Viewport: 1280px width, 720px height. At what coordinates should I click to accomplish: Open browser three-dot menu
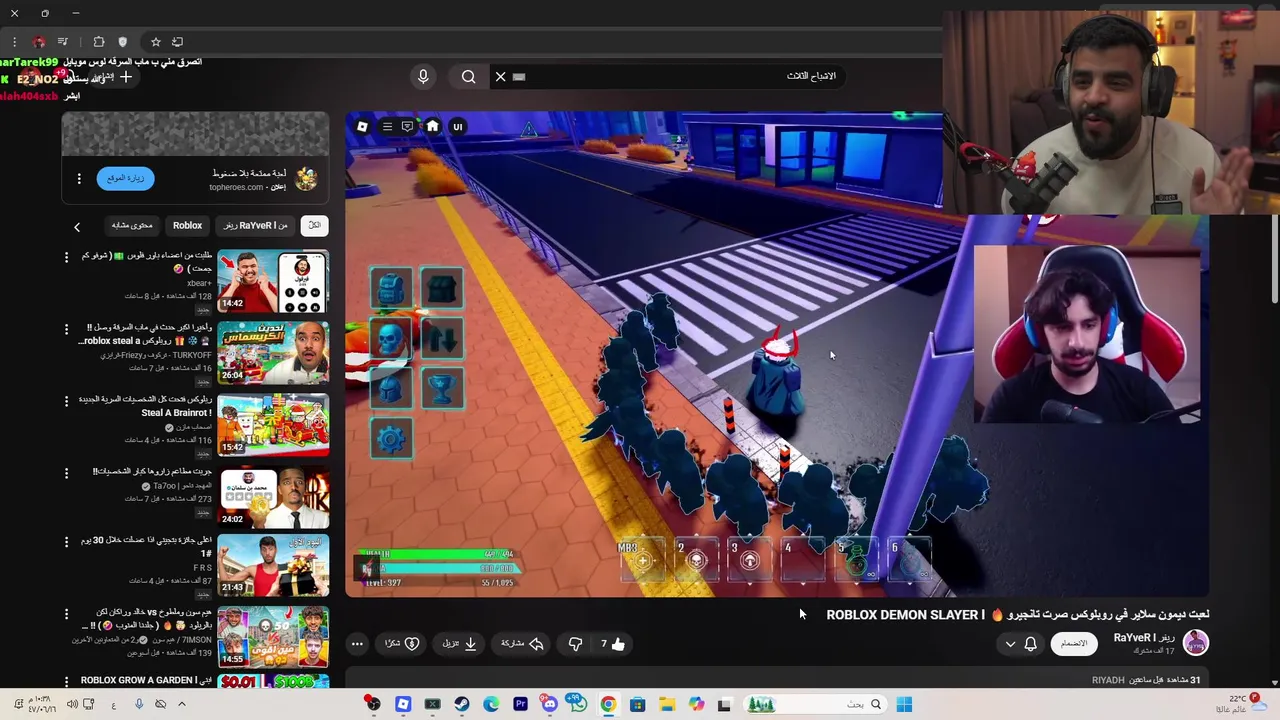(14, 42)
